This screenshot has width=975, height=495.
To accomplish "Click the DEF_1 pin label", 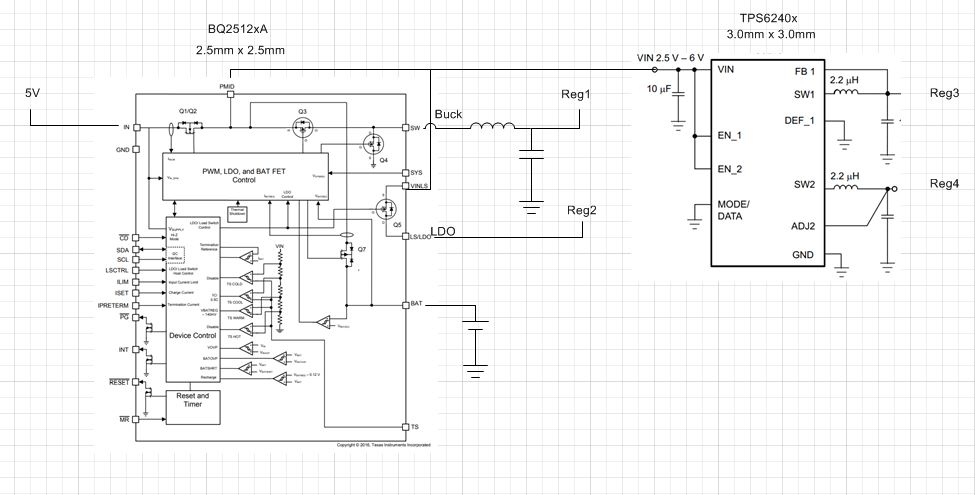I will (799, 121).
